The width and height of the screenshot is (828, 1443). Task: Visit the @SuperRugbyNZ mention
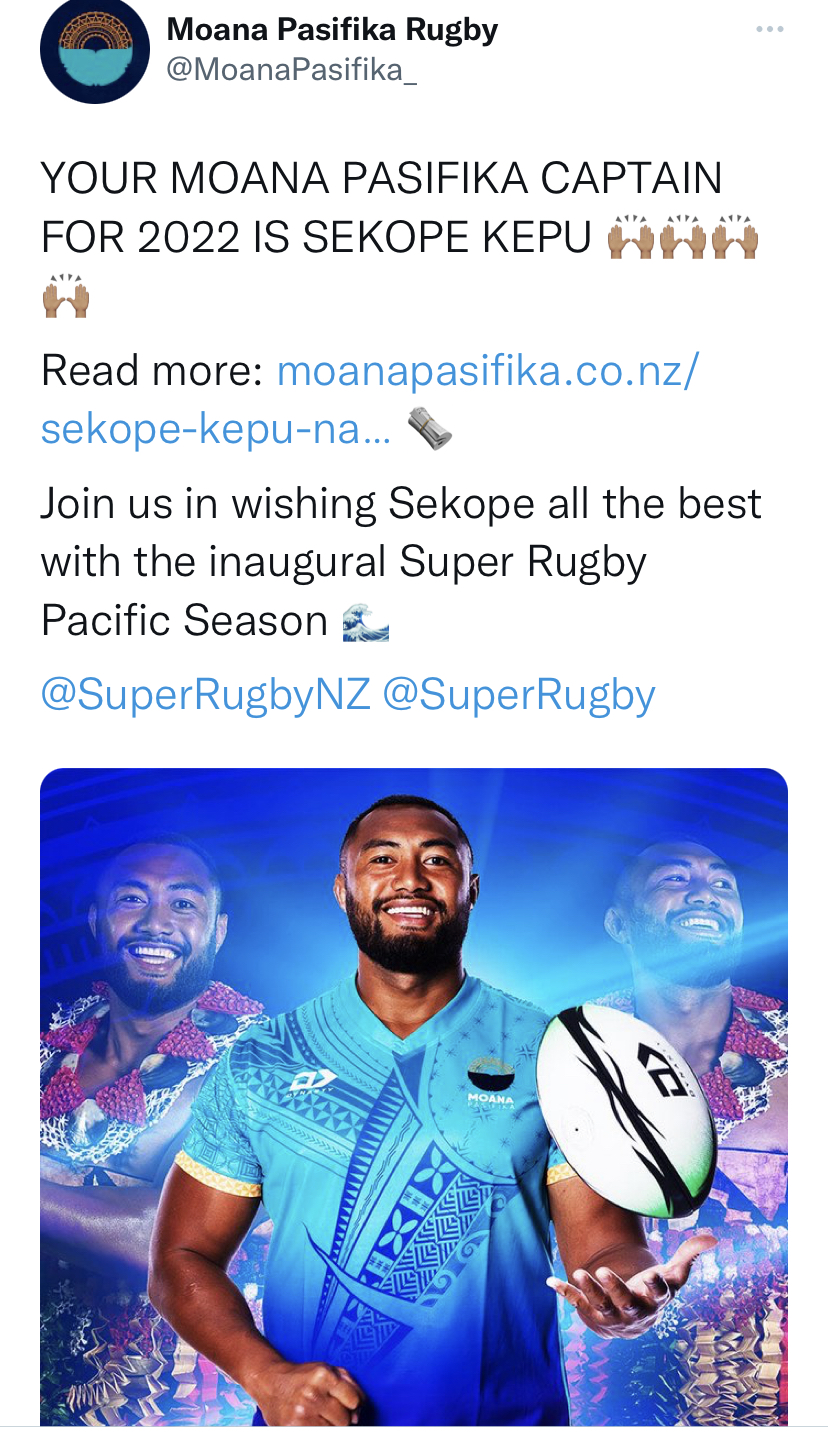205,694
